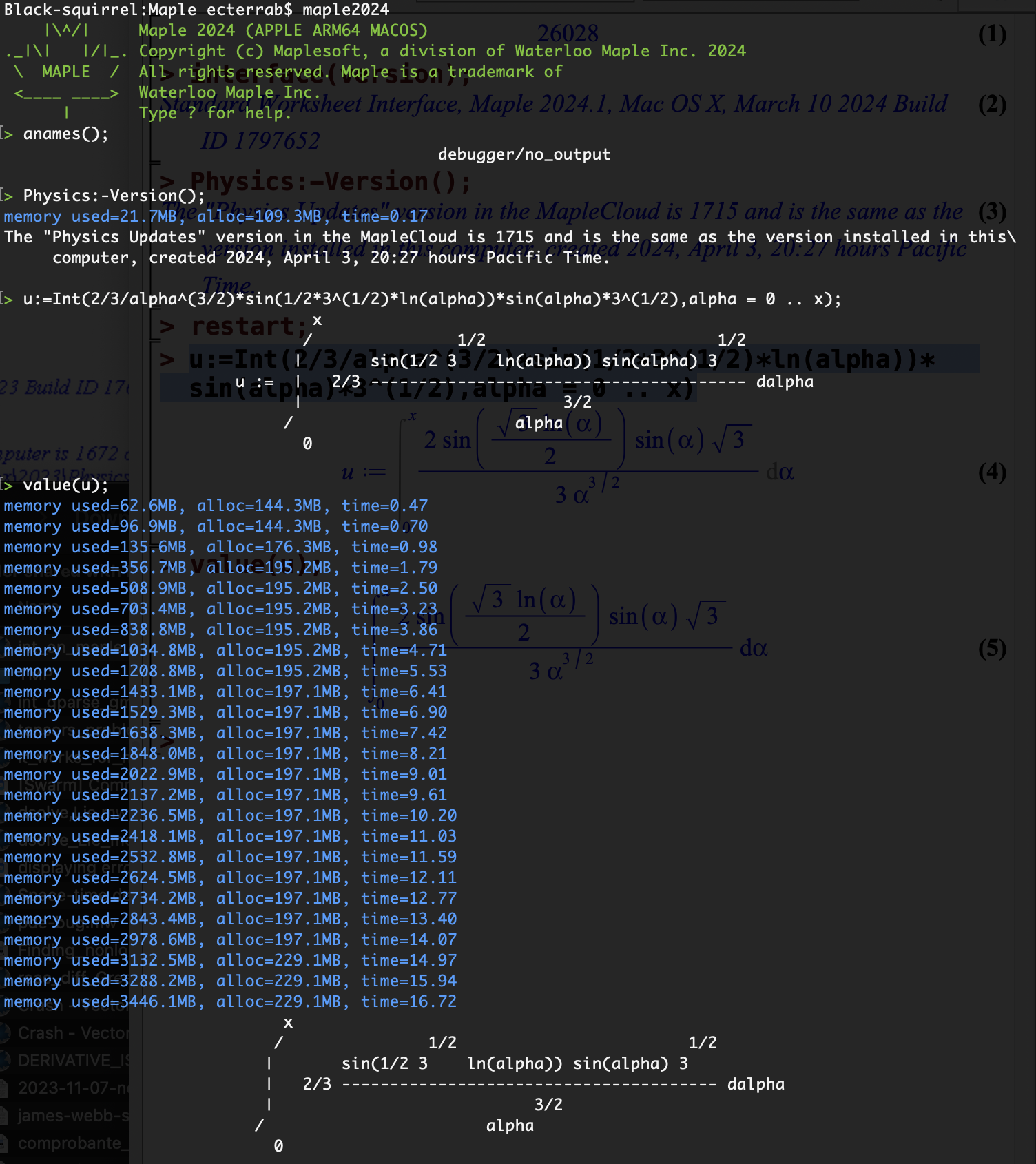Click the red 'Physics:-Version();' worksheet command
Viewport: 1036px width, 1164px height.
(331, 182)
